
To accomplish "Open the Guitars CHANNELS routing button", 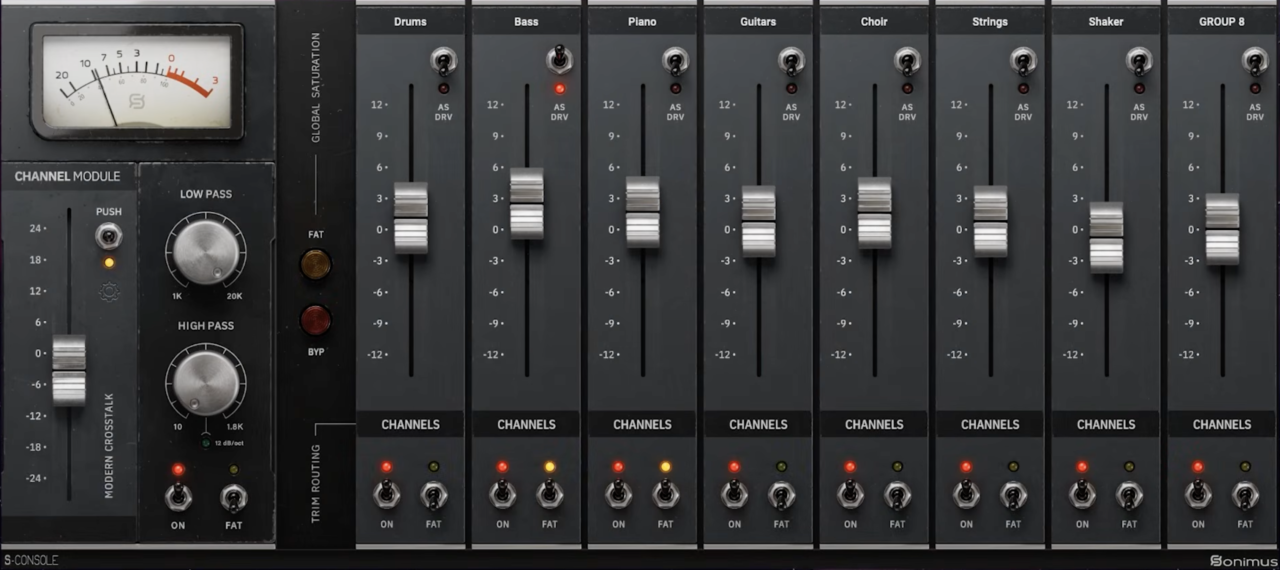I will (x=758, y=424).
